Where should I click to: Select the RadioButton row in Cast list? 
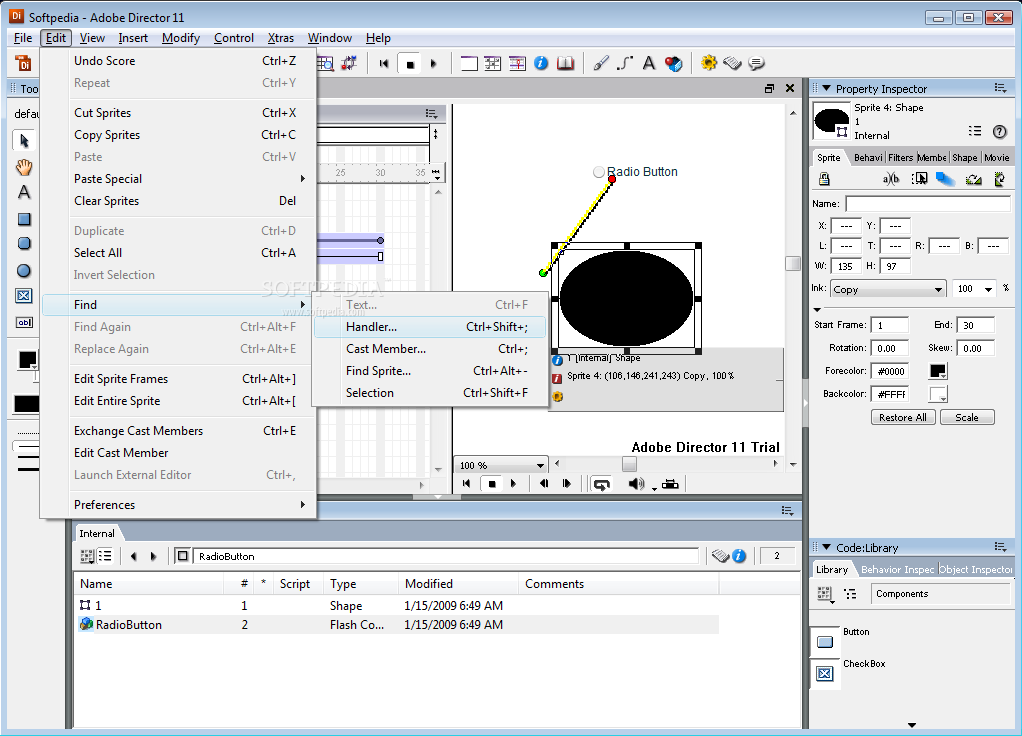tap(396, 625)
